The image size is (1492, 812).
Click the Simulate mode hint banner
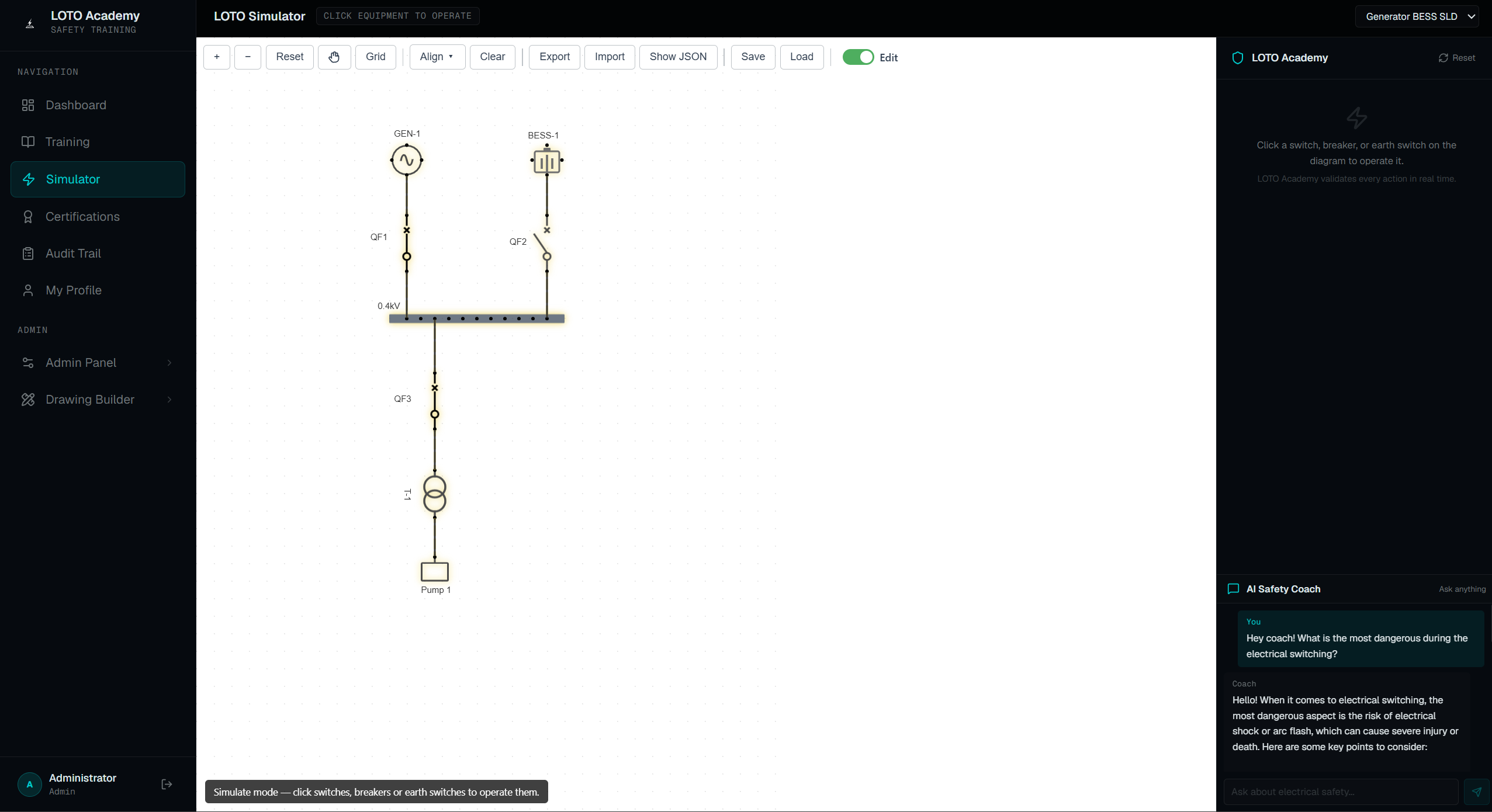click(376, 792)
